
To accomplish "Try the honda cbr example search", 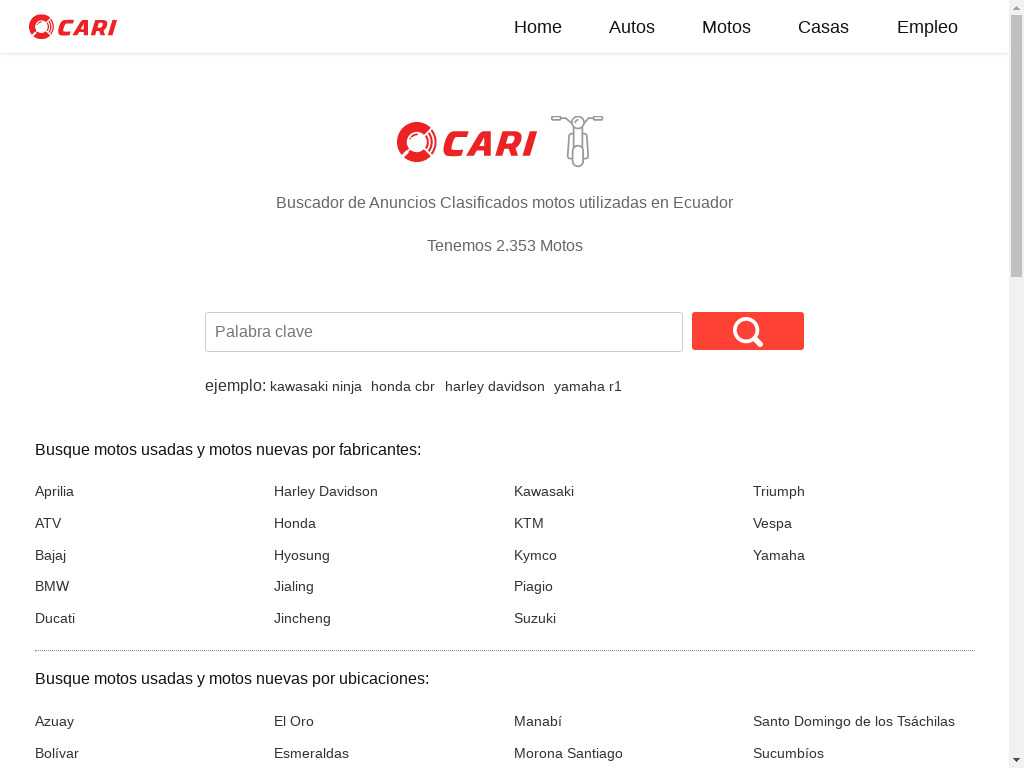I will pyautogui.click(x=402, y=387).
